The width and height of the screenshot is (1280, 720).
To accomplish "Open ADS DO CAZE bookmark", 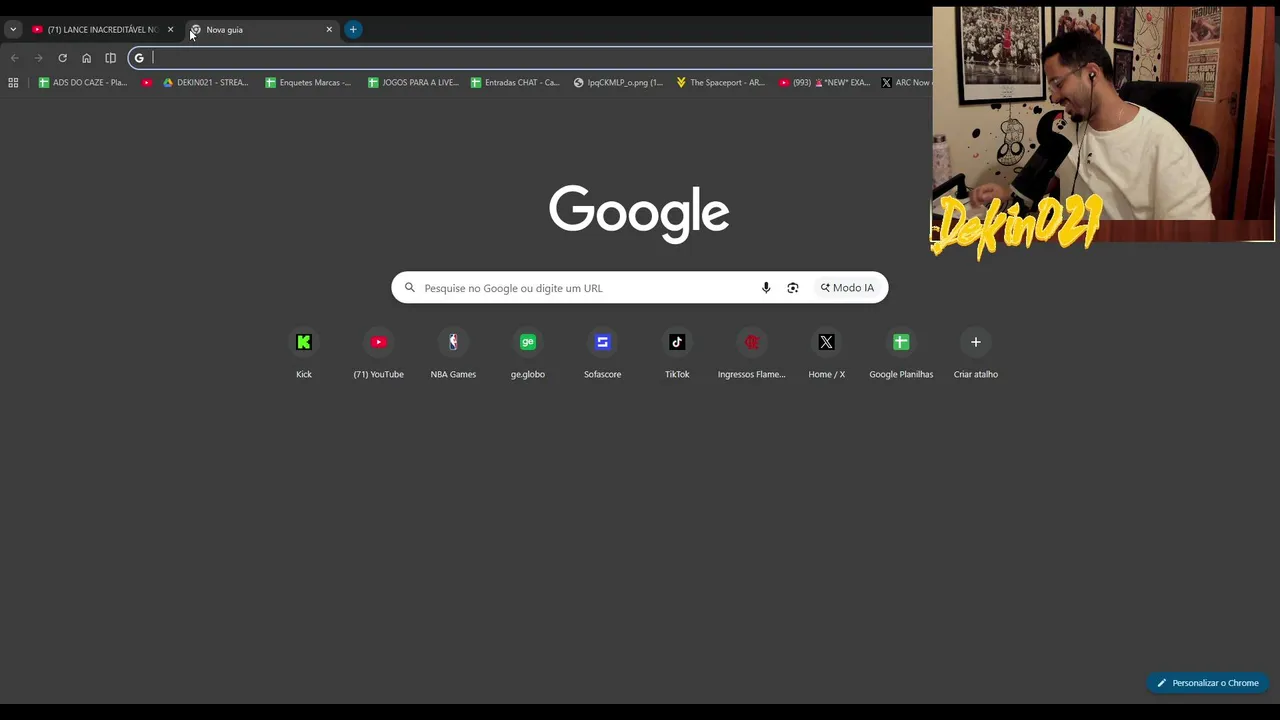I will pyautogui.click(x=83, y=83).
